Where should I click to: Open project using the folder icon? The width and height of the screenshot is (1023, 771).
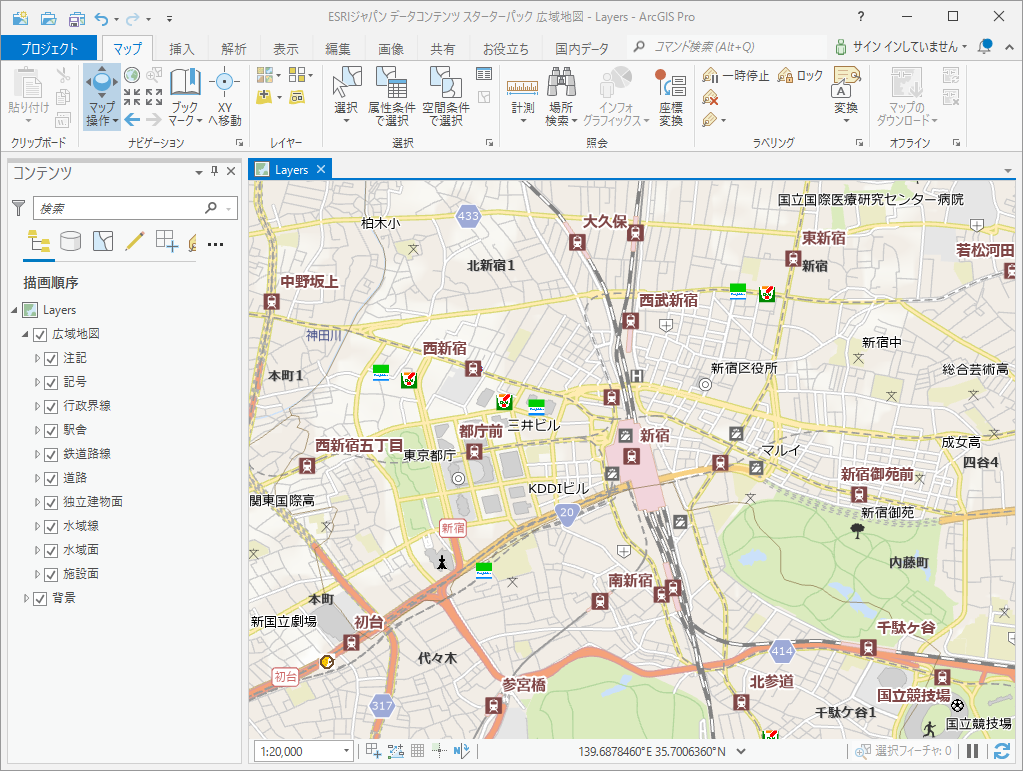tap(48, 18)
